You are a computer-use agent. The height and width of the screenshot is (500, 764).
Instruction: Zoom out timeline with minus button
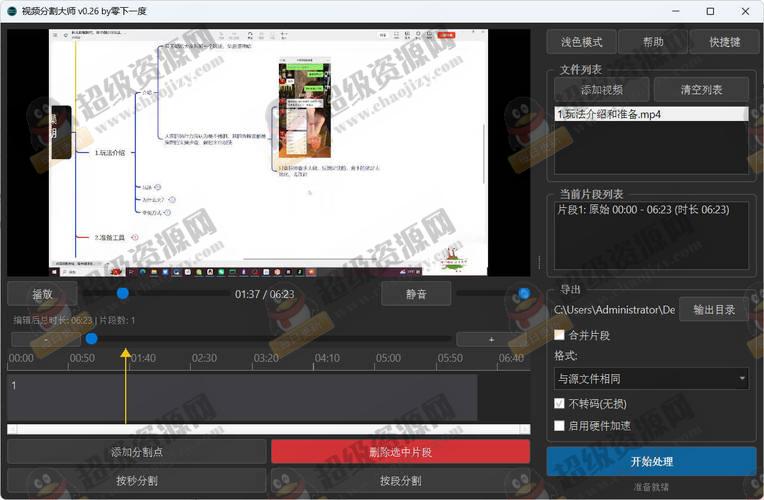pyautogui.click(x=46, y=339)
